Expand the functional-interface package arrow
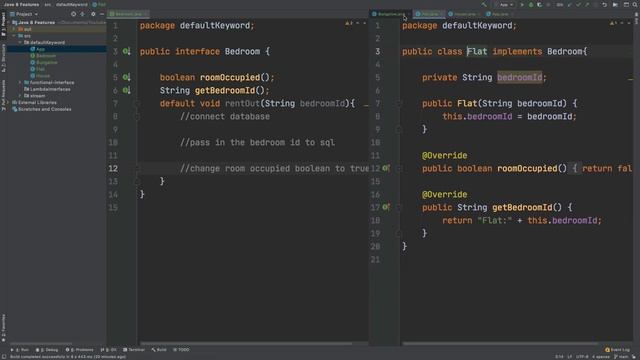 point(20,82)
